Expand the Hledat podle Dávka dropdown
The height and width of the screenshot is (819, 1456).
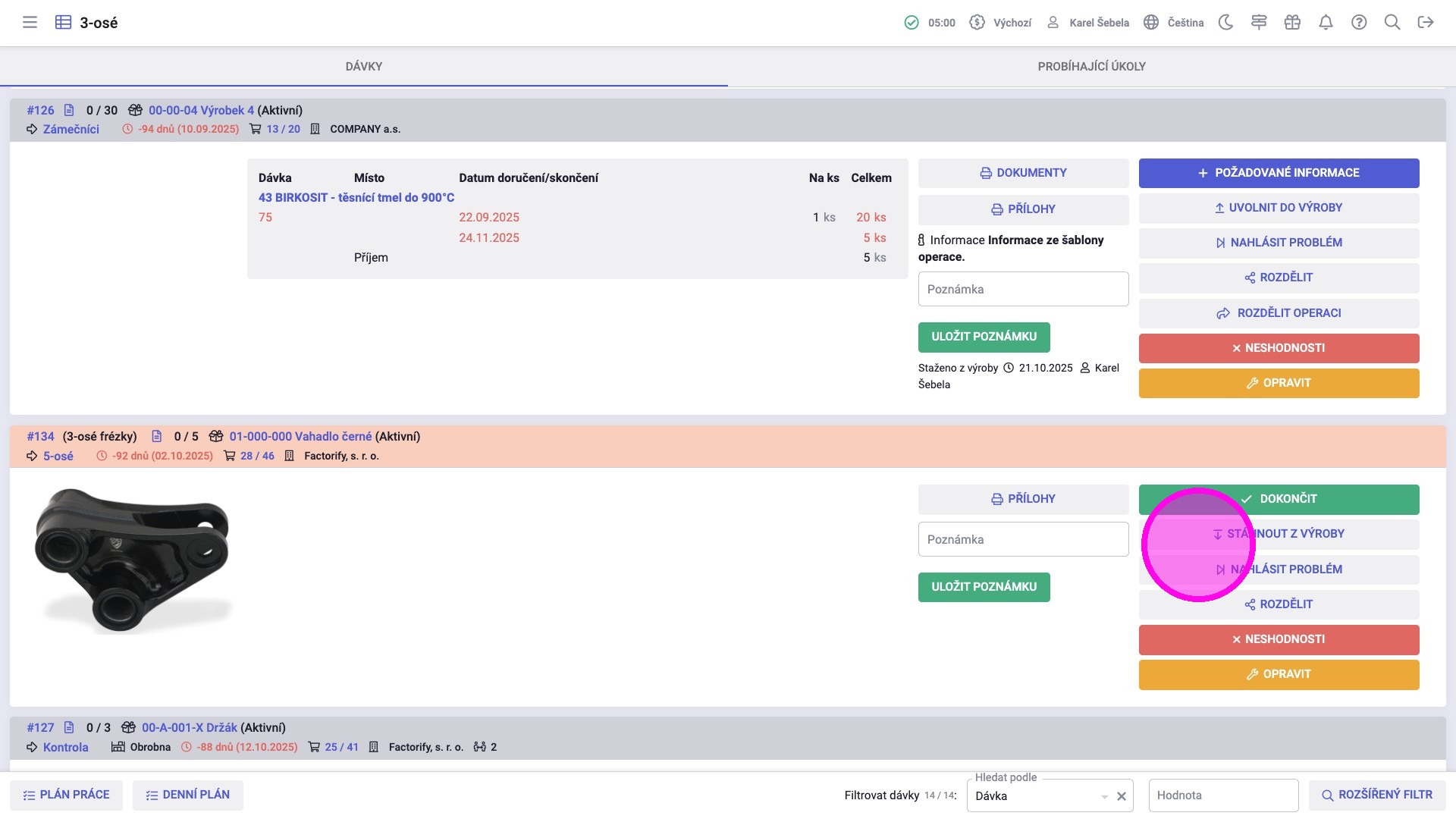(1104, 796)
